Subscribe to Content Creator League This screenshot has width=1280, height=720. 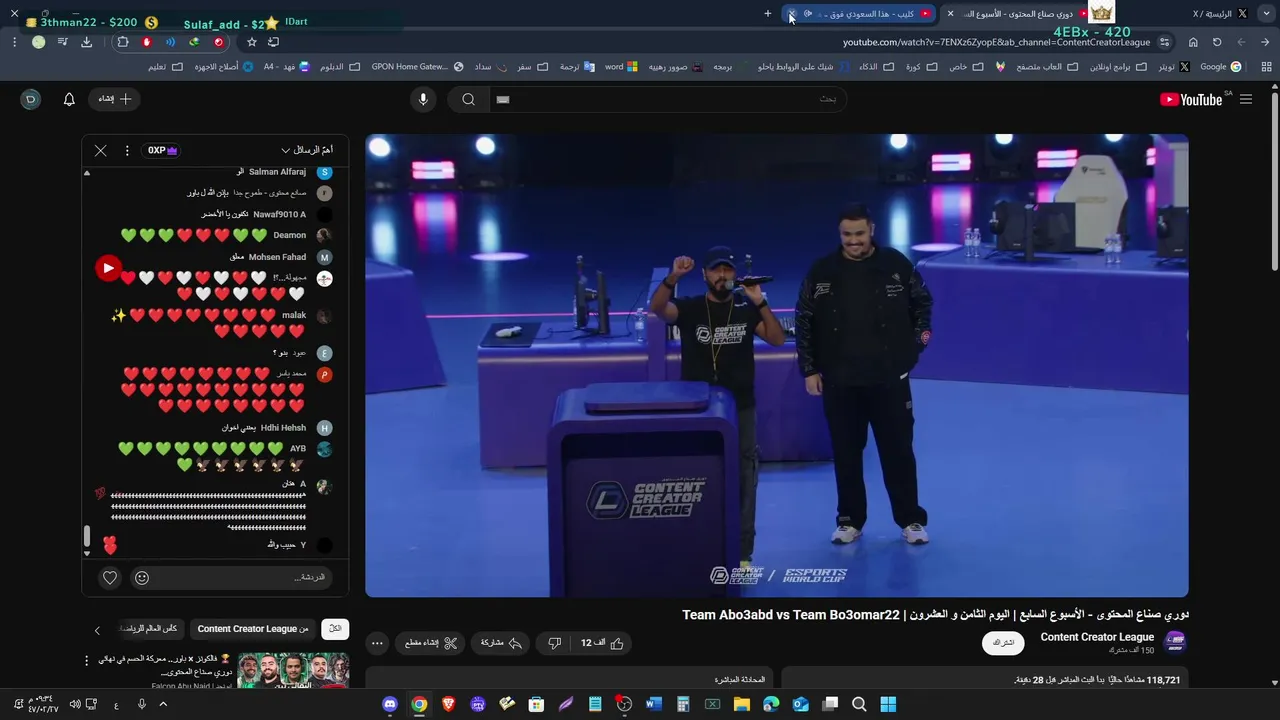click(x=1004, y=643)
